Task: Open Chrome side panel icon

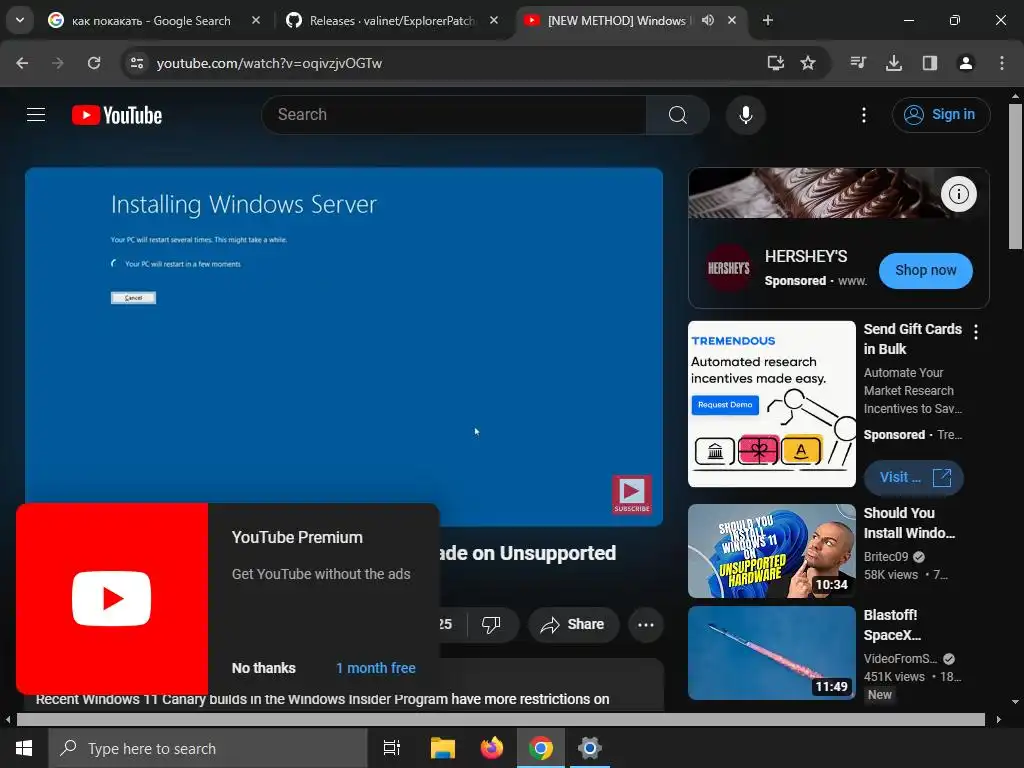Action: (x=930, y=63)
